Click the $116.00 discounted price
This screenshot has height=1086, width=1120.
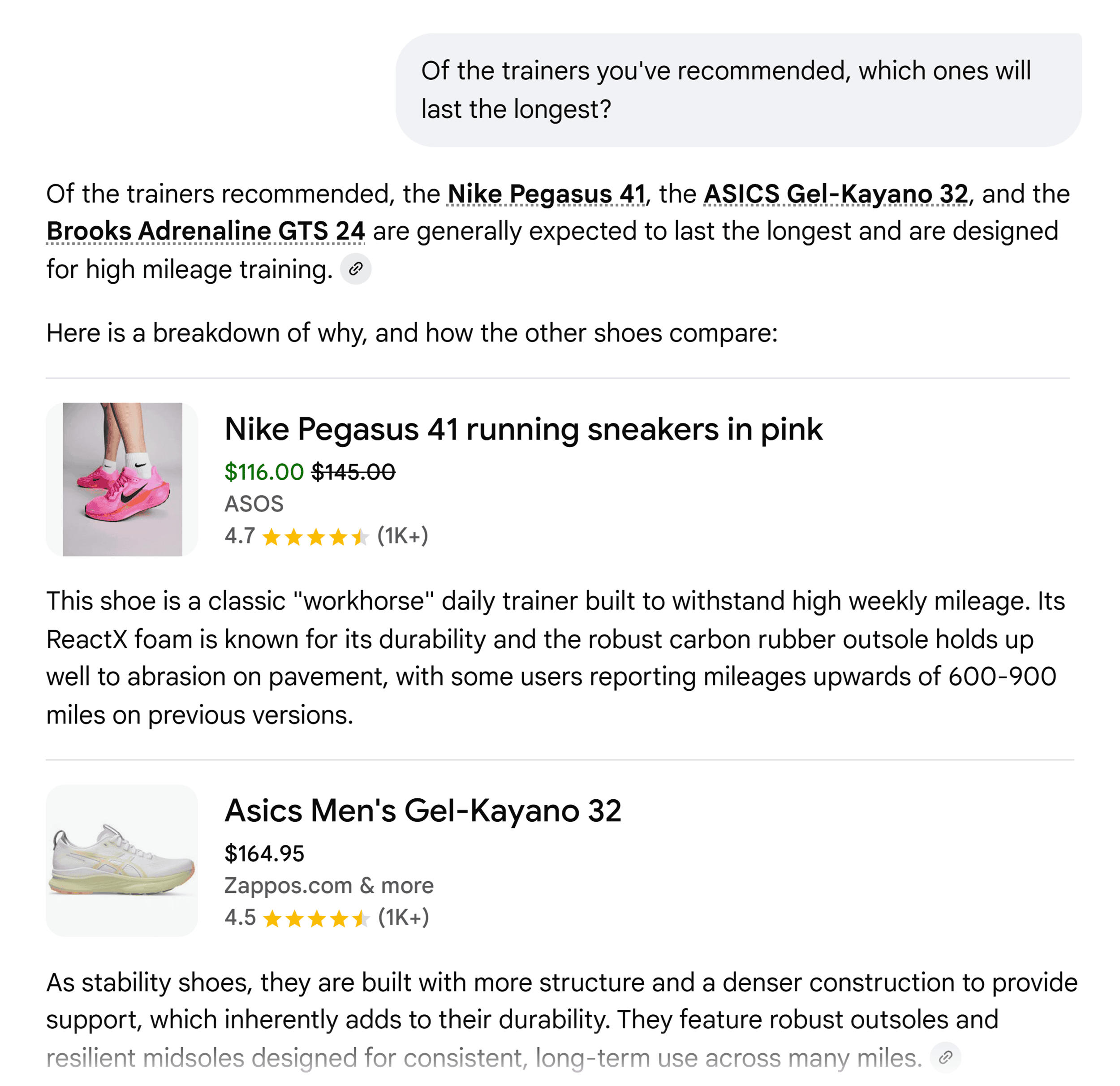click(x=263, y=472)
